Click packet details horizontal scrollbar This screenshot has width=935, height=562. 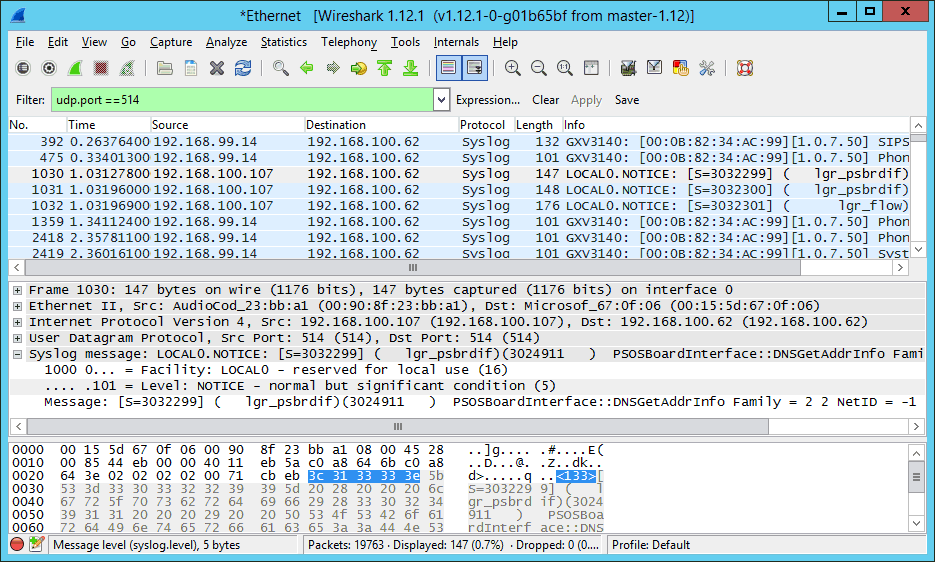click(x=398, y=427)
